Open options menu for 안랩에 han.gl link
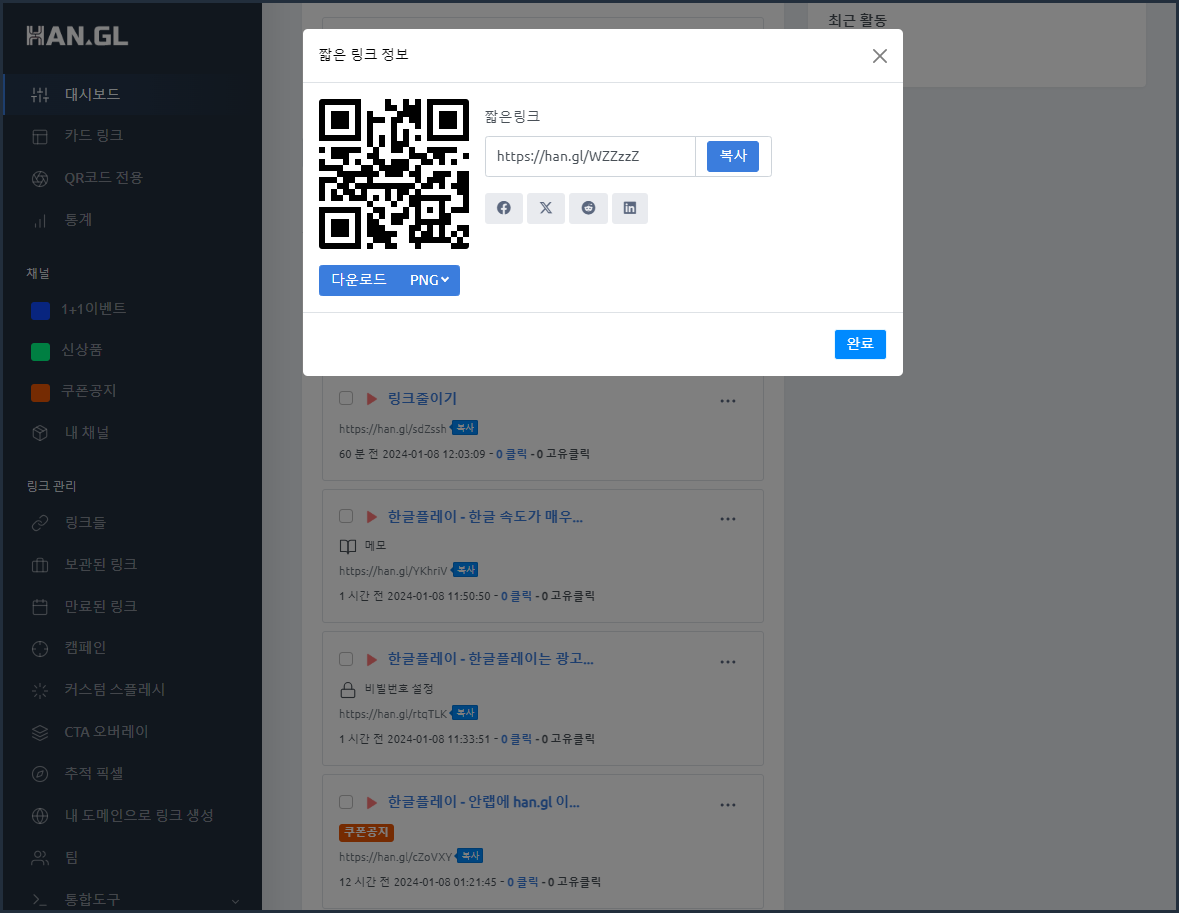 tap(728, 805)
